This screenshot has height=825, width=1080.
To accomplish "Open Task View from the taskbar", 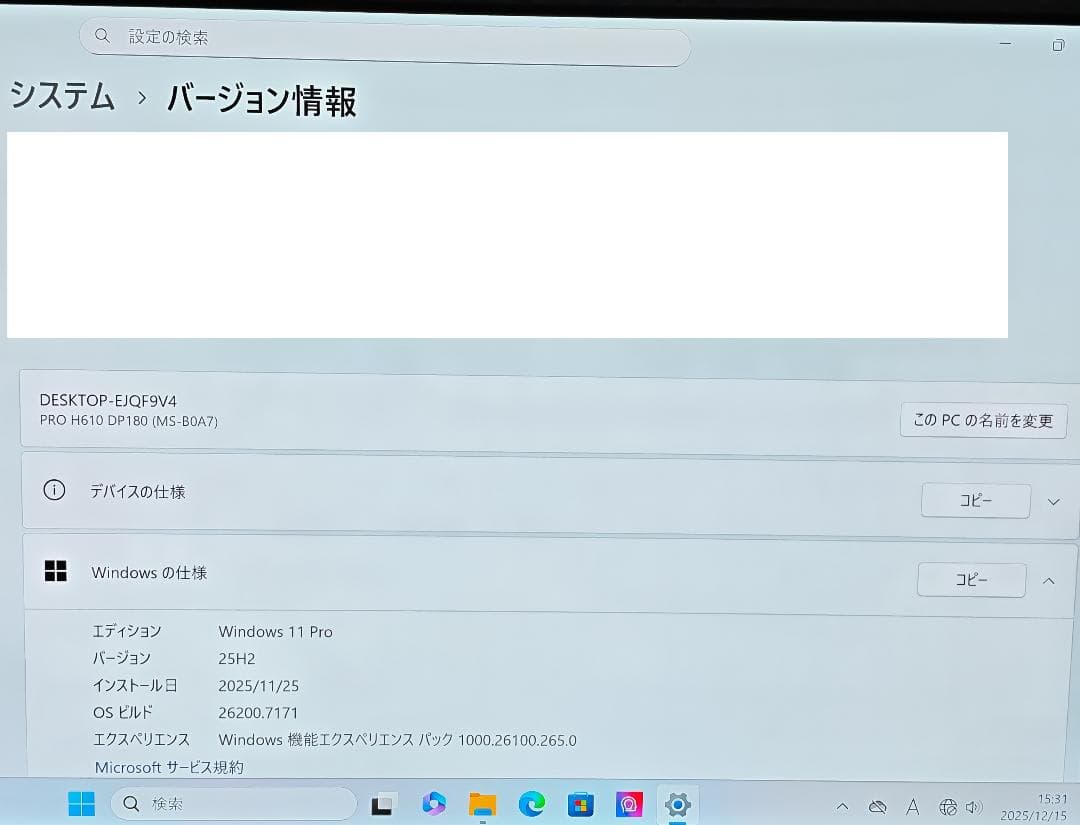I will [x=383, y=803].
